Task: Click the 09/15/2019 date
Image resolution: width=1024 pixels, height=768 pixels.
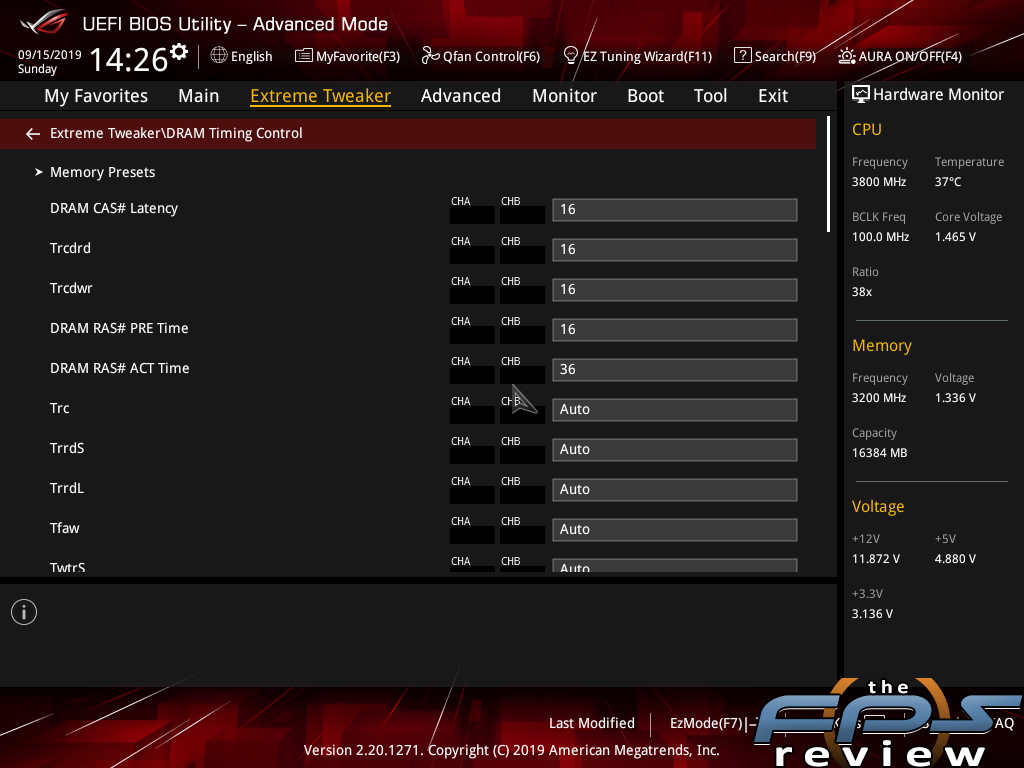Action: 50,55
